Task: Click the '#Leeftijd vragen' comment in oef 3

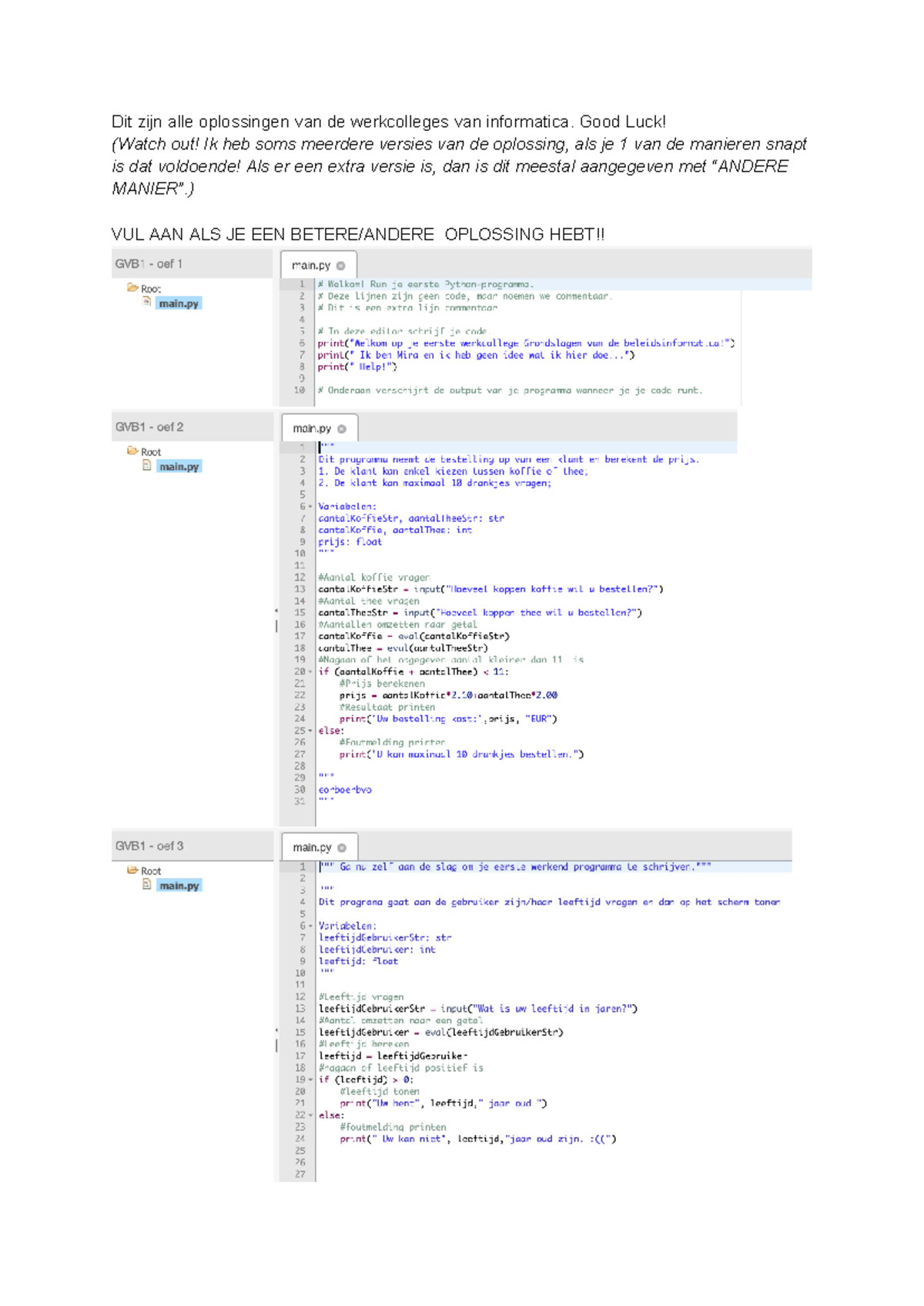Action: [x=361, y=996]
